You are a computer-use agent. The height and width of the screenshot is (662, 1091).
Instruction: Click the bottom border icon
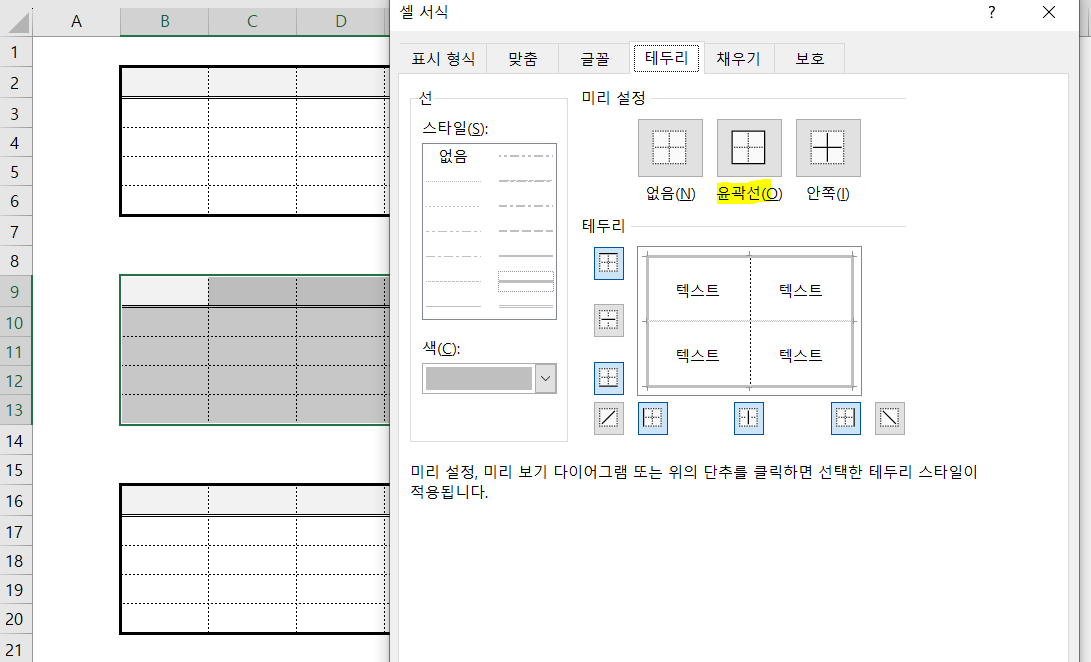[609, 378]
